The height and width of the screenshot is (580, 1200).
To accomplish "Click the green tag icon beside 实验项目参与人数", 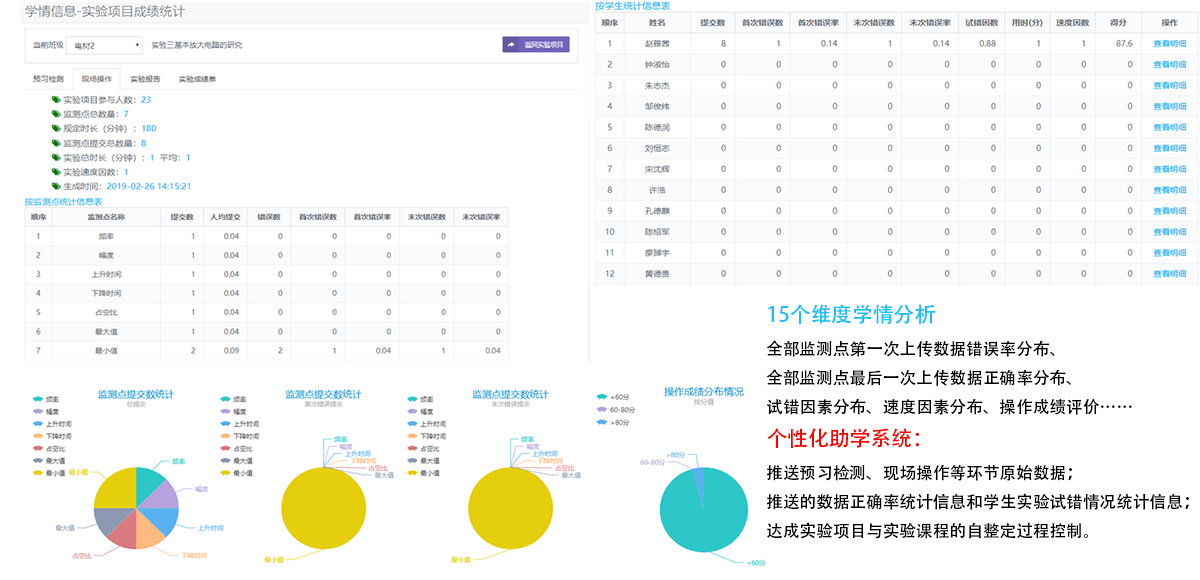I will click(x=56, y=100).
